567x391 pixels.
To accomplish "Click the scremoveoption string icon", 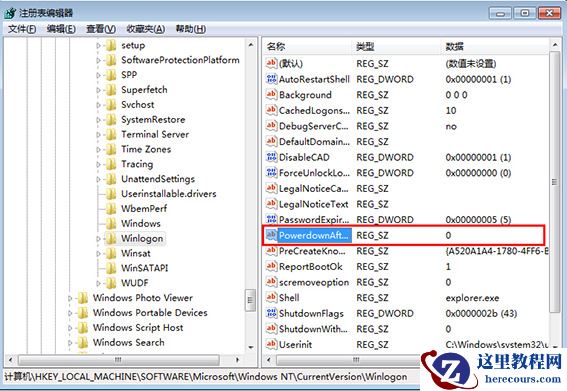I will (271, 282).
